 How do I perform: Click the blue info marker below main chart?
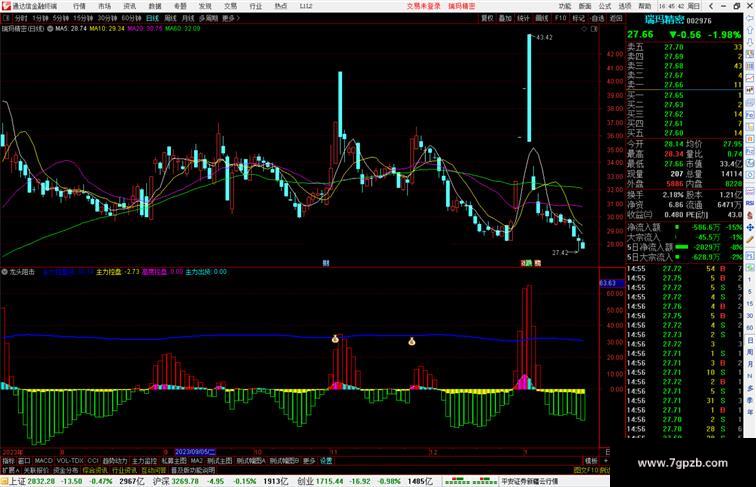[x=326, y=263]
